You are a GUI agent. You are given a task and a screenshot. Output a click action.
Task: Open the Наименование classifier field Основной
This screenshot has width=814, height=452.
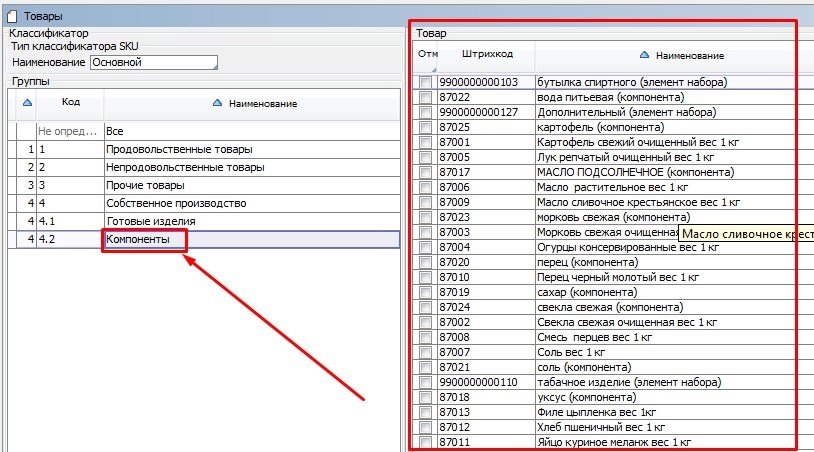[x=153, y=62]
